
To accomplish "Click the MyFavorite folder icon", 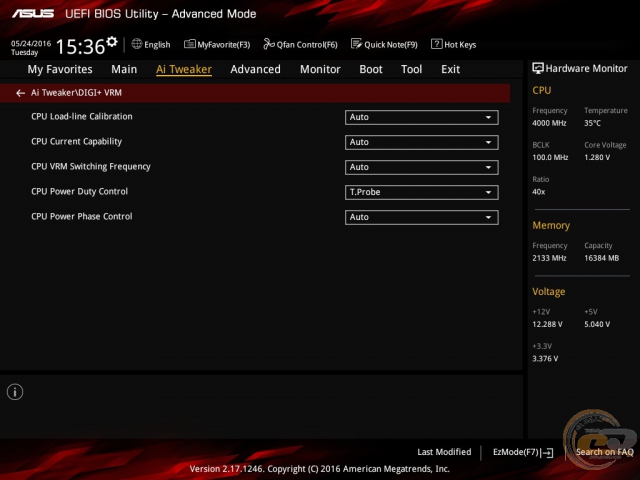I will pyautogui.click(x=189, y=44).
